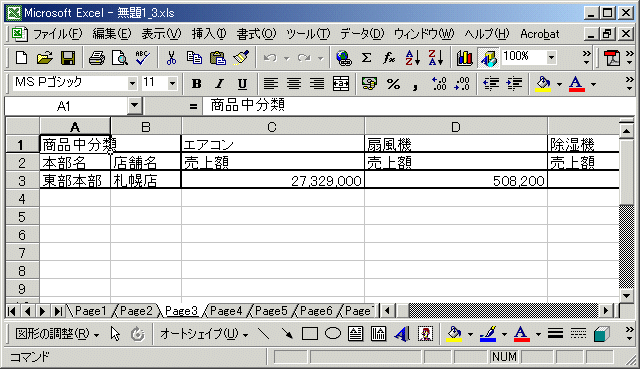Screen dimensions: 640x369
Task: Click the Cut scissors icon
Action: (x=171, y=58)
